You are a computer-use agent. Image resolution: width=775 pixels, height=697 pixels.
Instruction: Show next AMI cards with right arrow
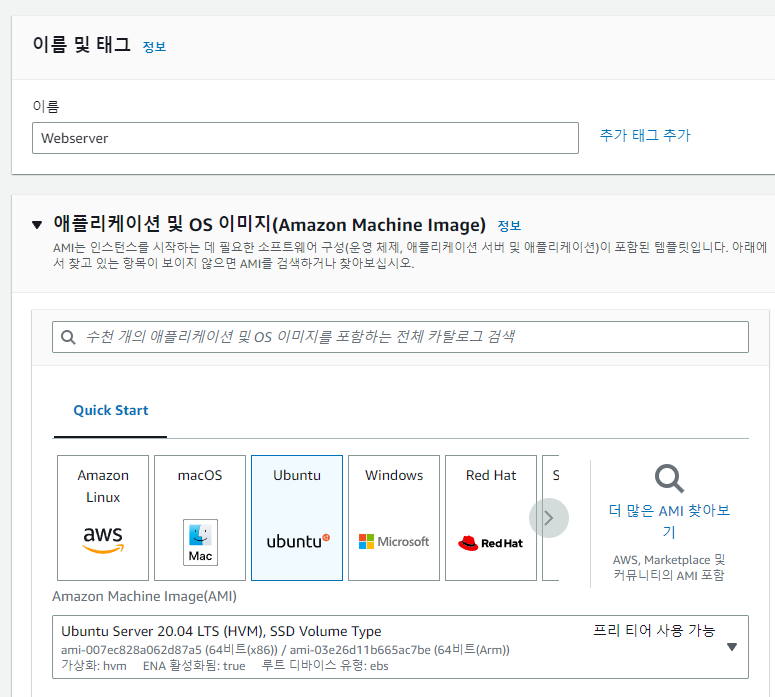pyautogui.click(x=549, y=518)
